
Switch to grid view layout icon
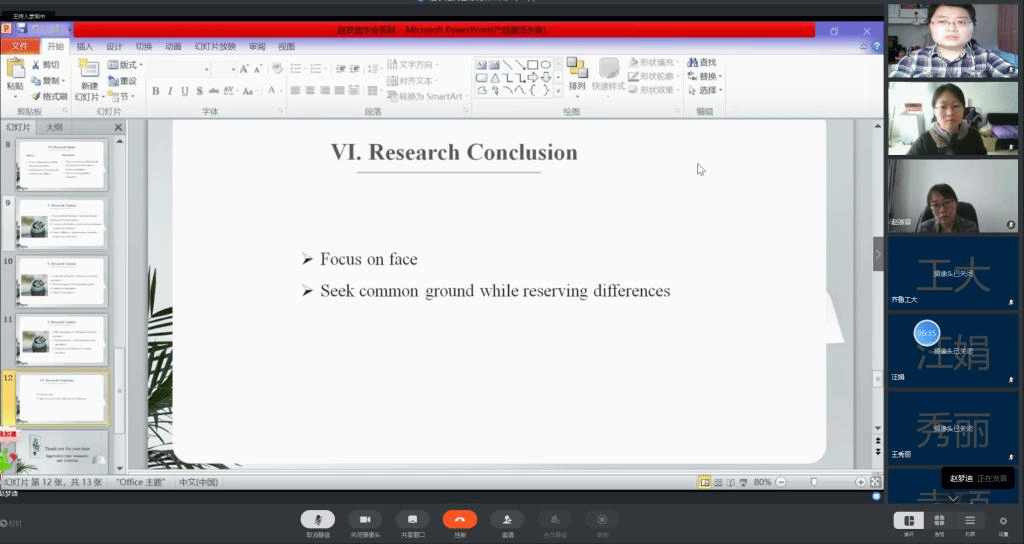click(939, 520)
